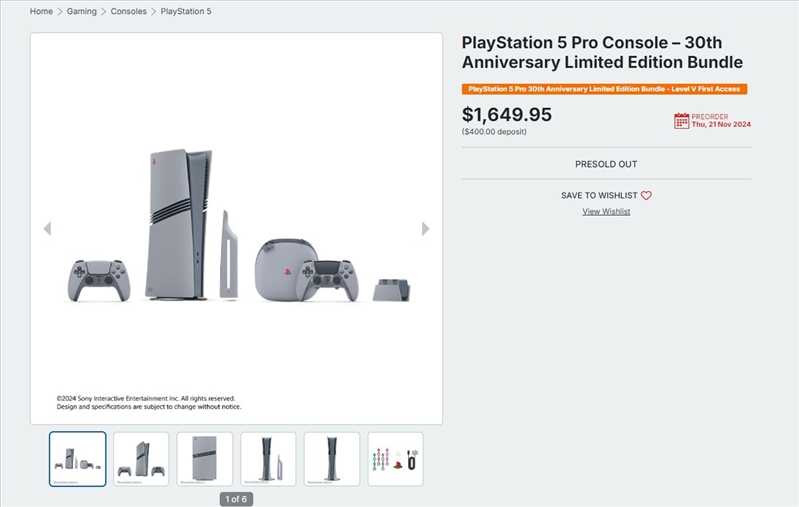Click the 1 of 6 image counter
This screenshot has height=507, width=799.
236,499
